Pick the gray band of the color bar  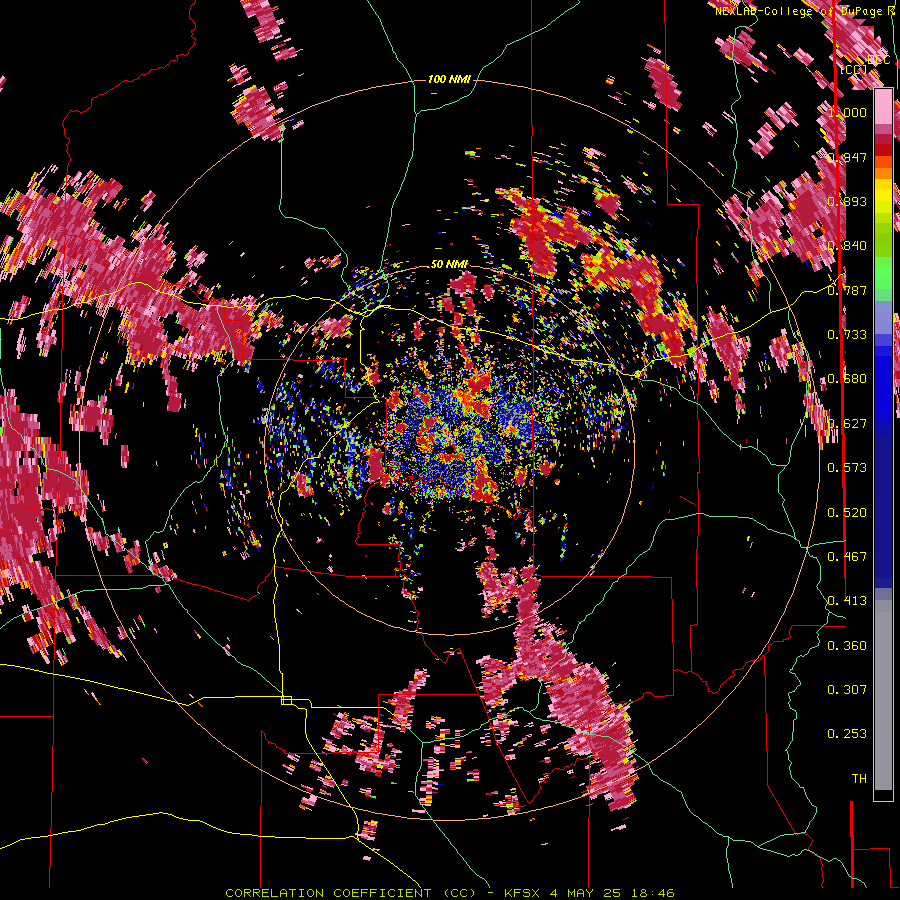point(883,695)
